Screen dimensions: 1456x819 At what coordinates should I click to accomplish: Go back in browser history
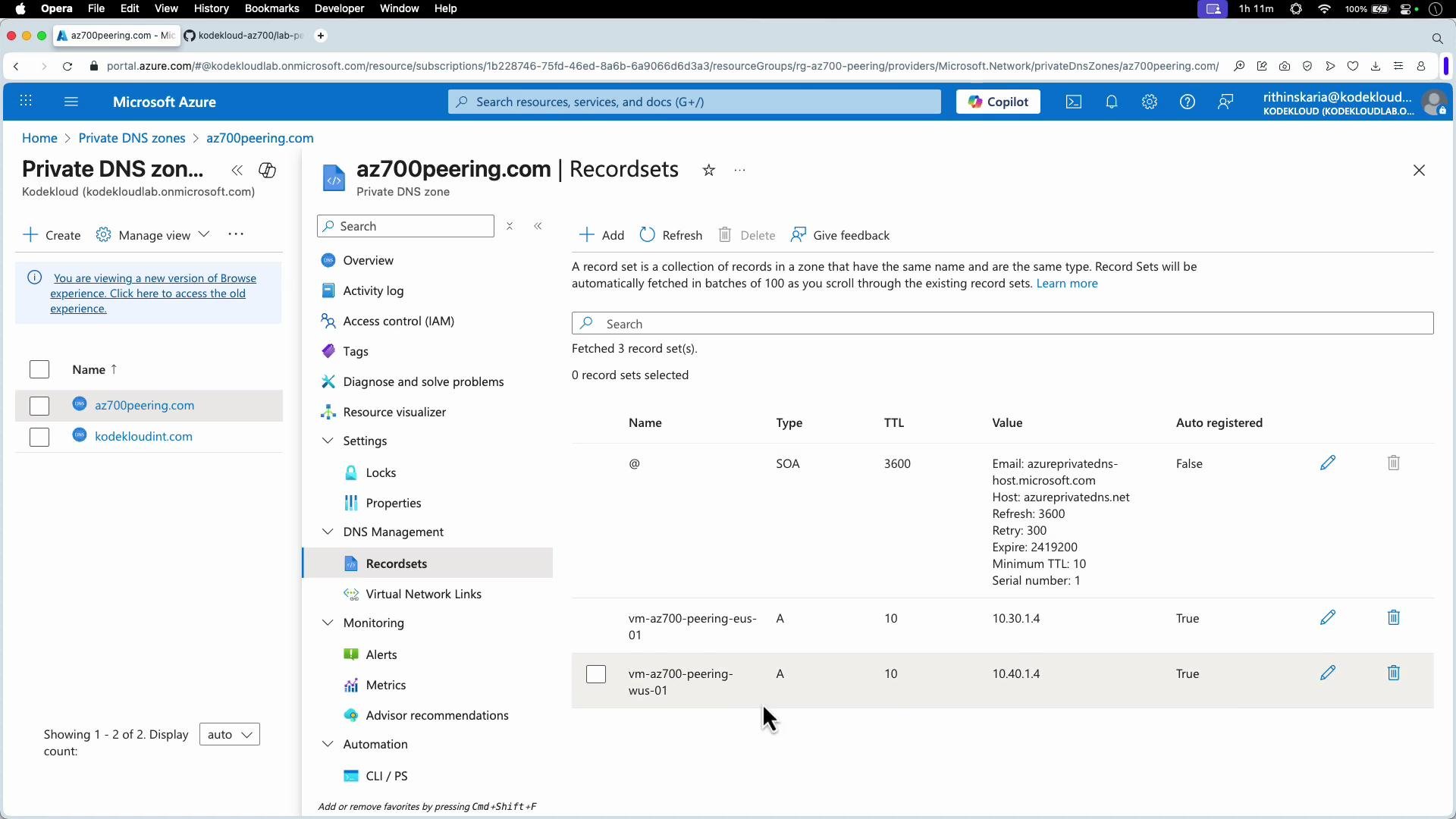(x=16, y=66)
